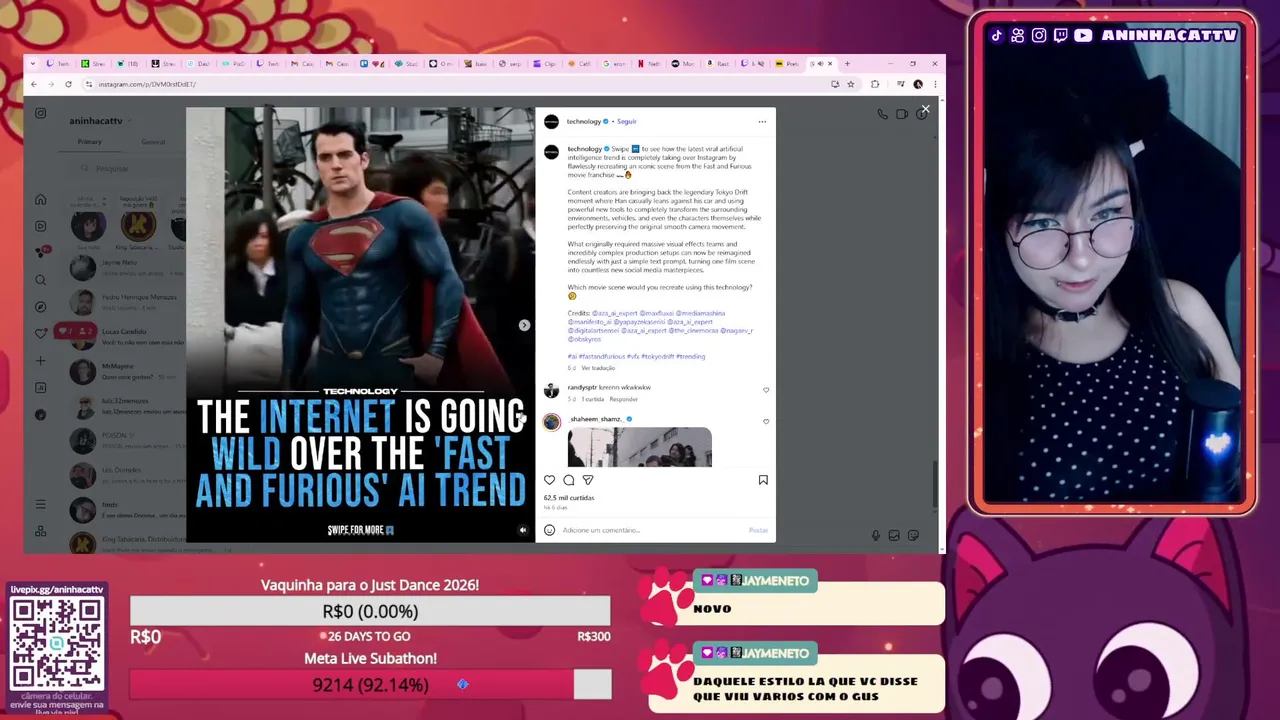Switch to the Primary inbox tab
The image size is (1280, 720).
coord(90,142)
